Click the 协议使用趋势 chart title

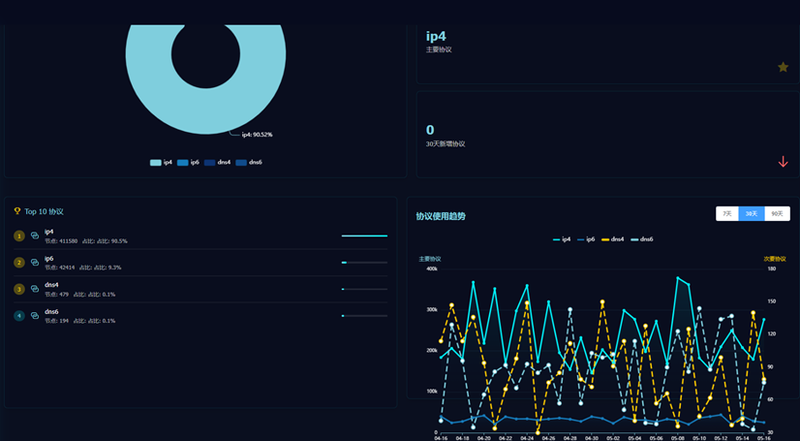[x=441, y=216]
